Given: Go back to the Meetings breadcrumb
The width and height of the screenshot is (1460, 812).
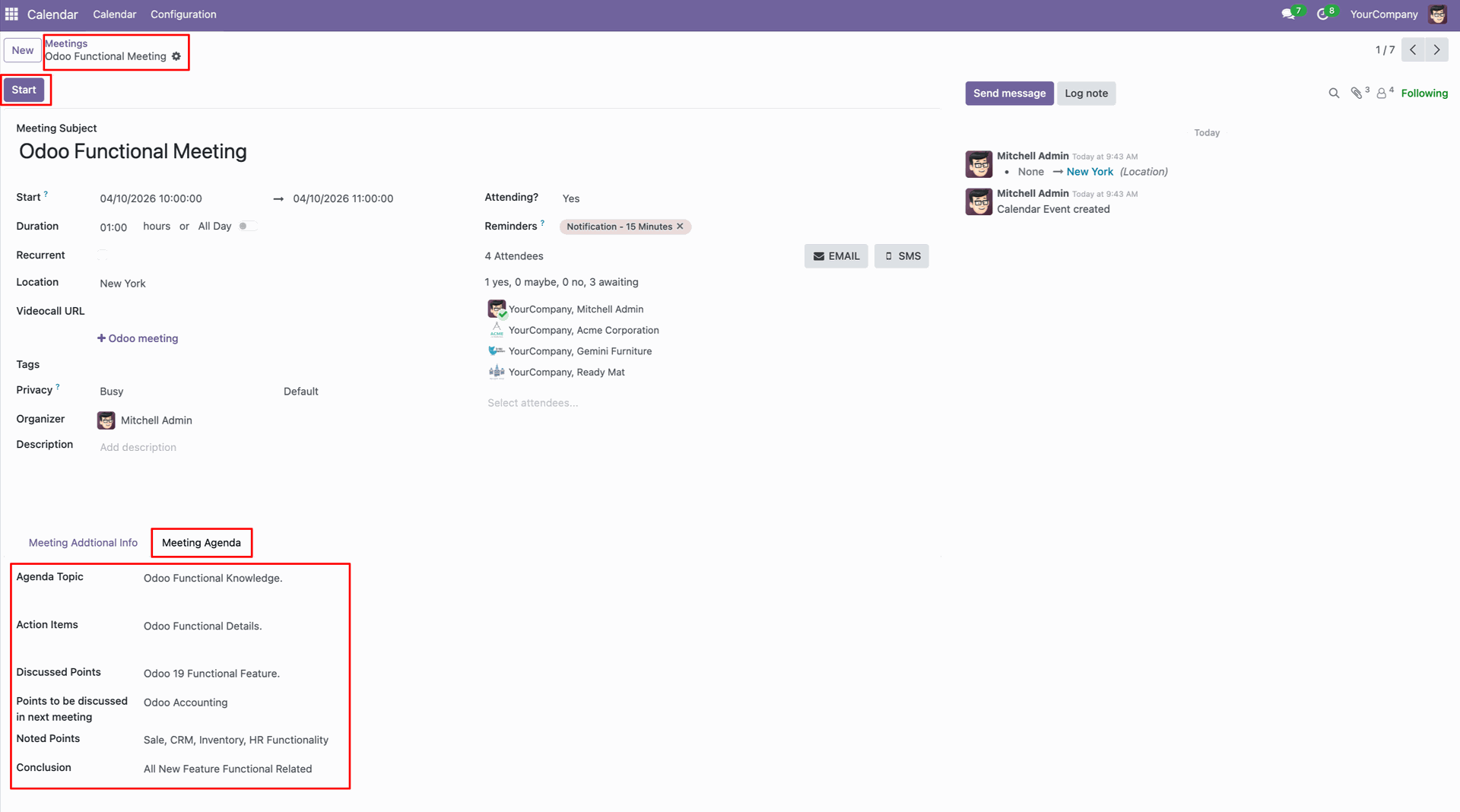Looking at the screenshot, I should tap(66, 43).
